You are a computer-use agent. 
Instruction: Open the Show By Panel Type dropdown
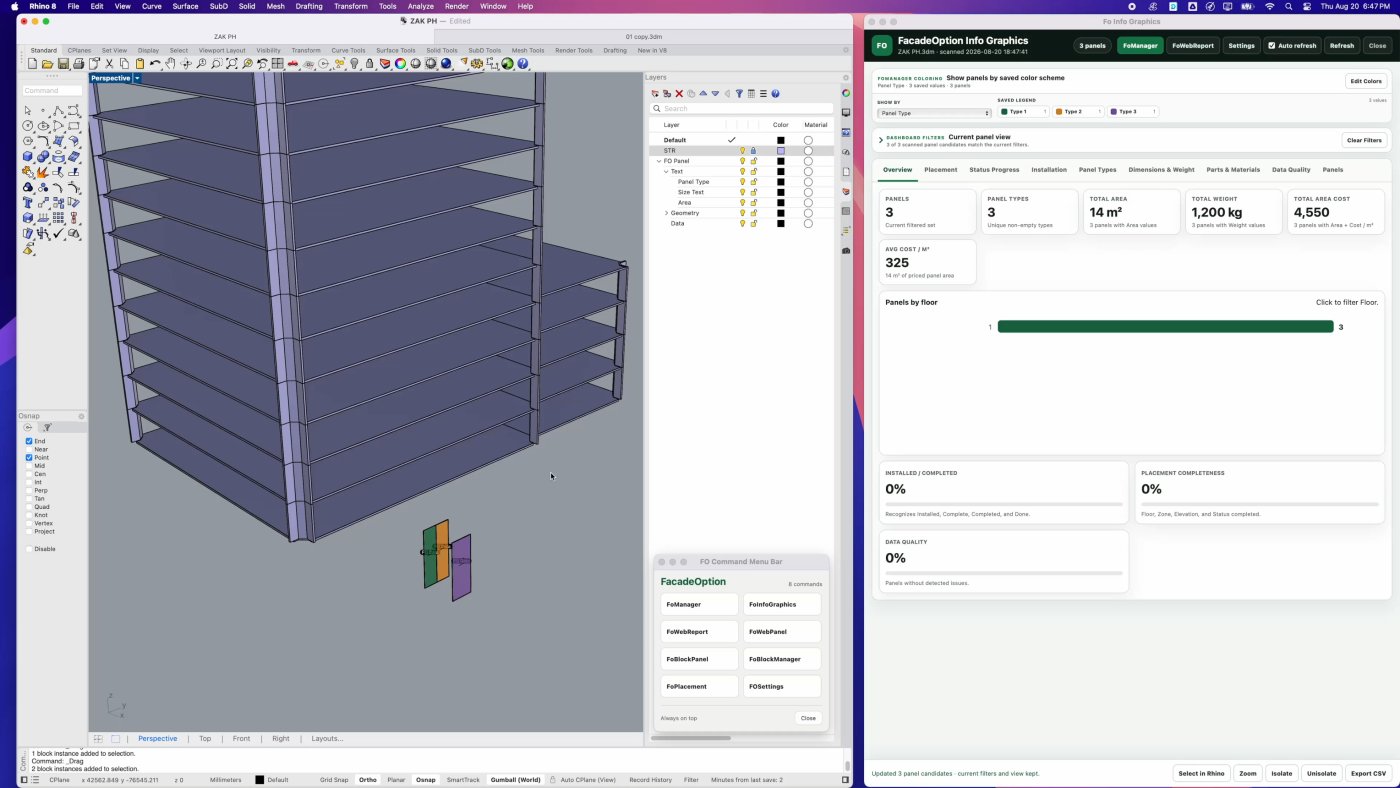933,113
